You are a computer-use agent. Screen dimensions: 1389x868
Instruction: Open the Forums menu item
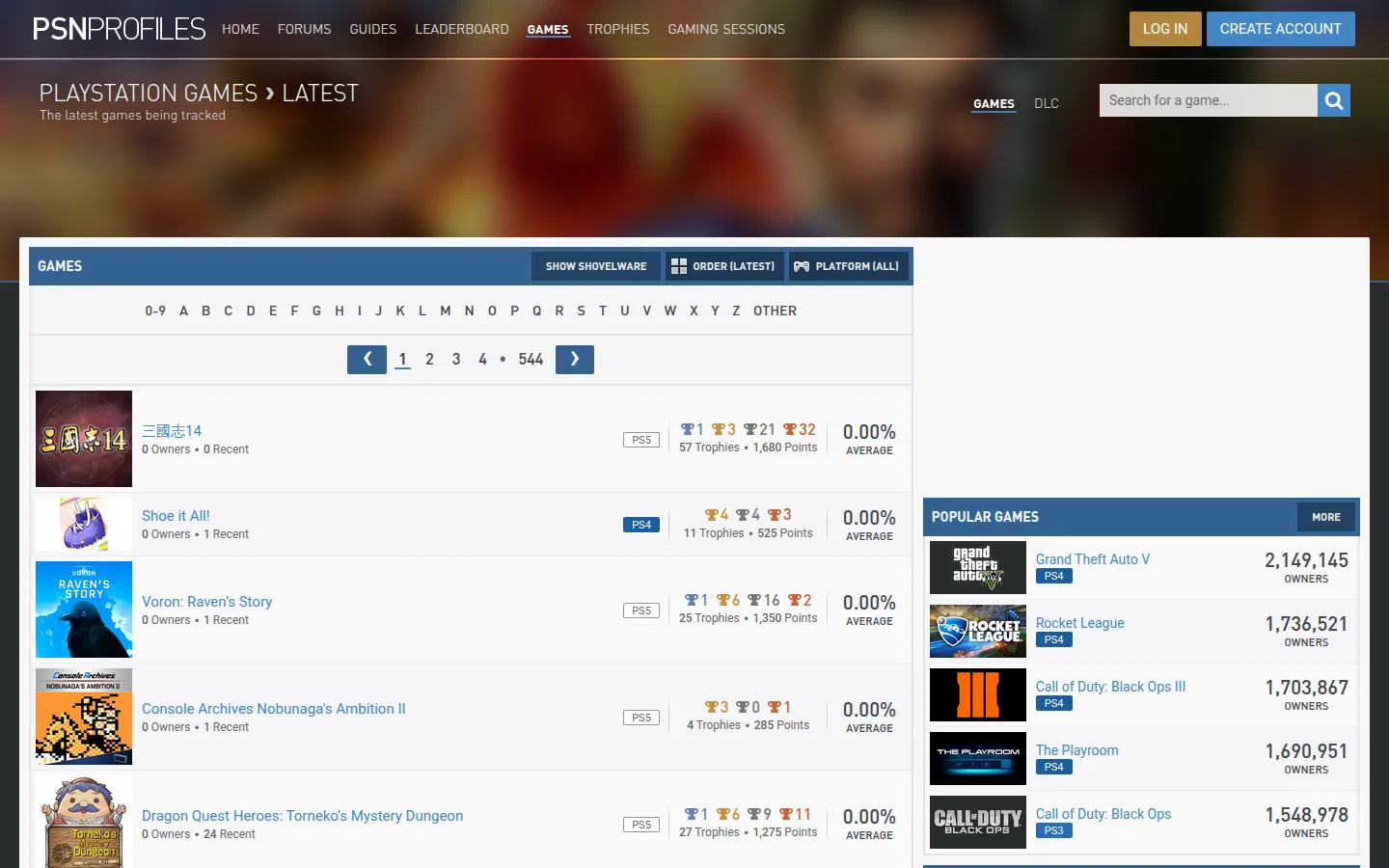click(x=304, y=29)
